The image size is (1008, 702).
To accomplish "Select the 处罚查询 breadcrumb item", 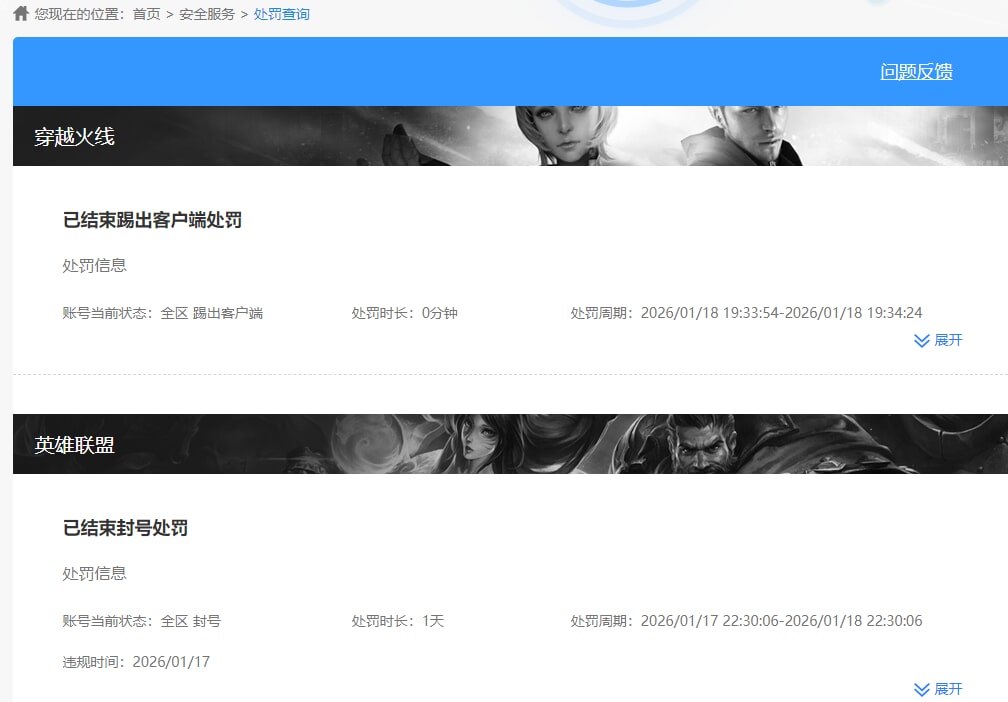I will tap(282, 14).
